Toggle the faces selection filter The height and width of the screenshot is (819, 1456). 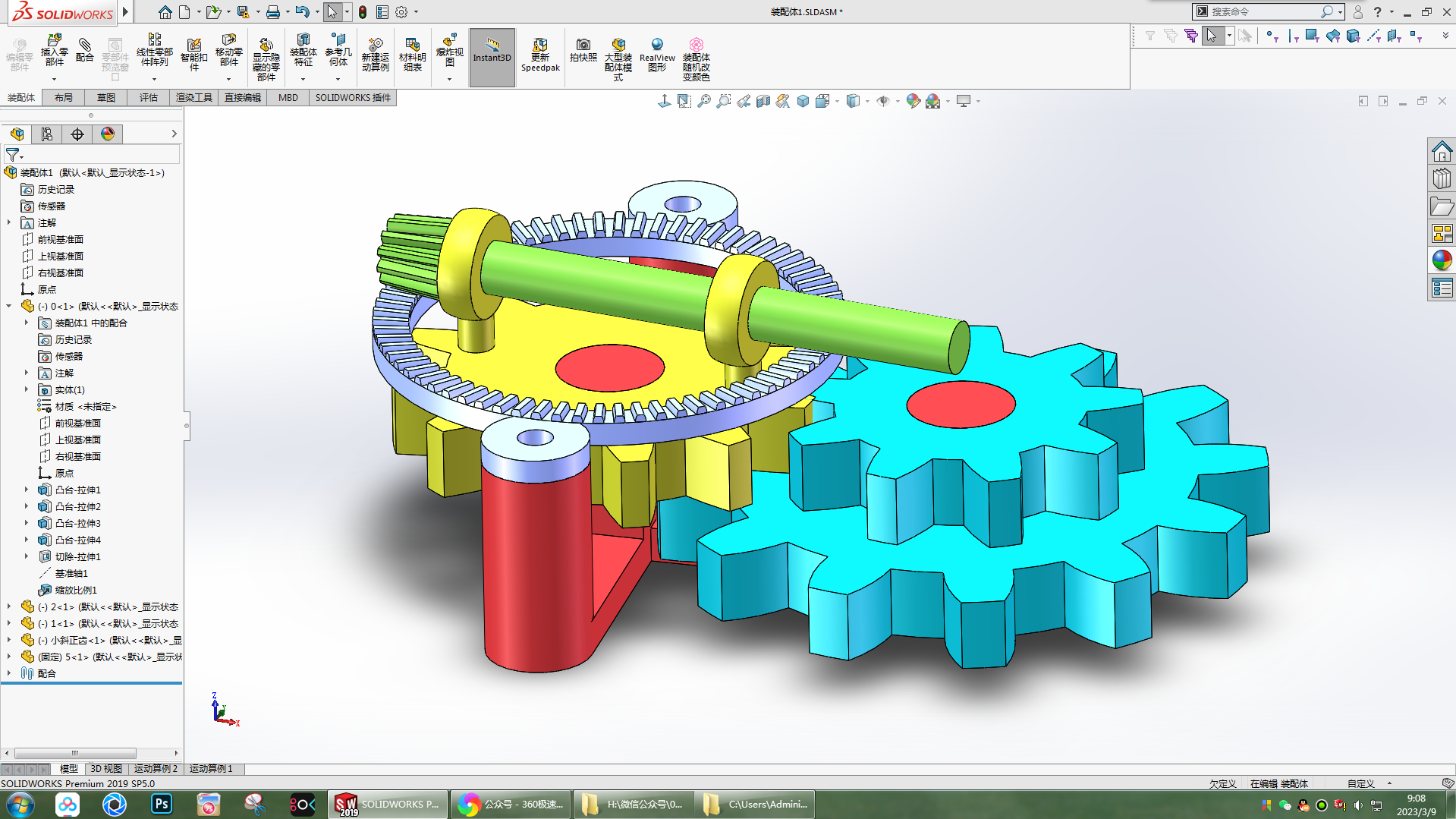(1312, 36)
